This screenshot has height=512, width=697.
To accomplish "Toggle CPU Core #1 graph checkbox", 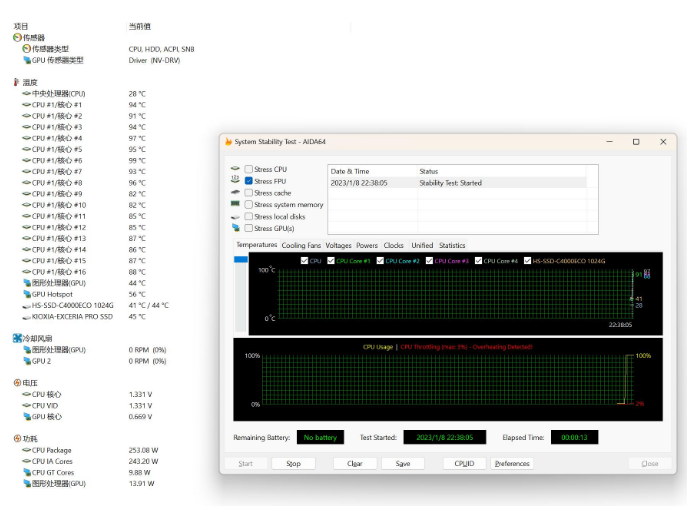I will (331, 261).
